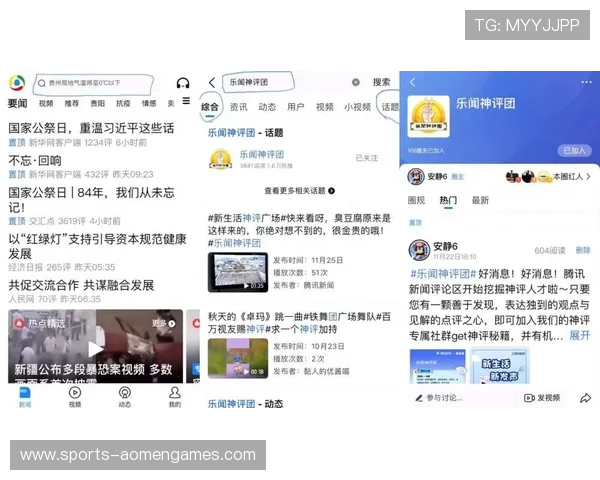Open headline 国家公祭日｜84年，我们从未忘记
600x480 pixels.
click(91, 200)
